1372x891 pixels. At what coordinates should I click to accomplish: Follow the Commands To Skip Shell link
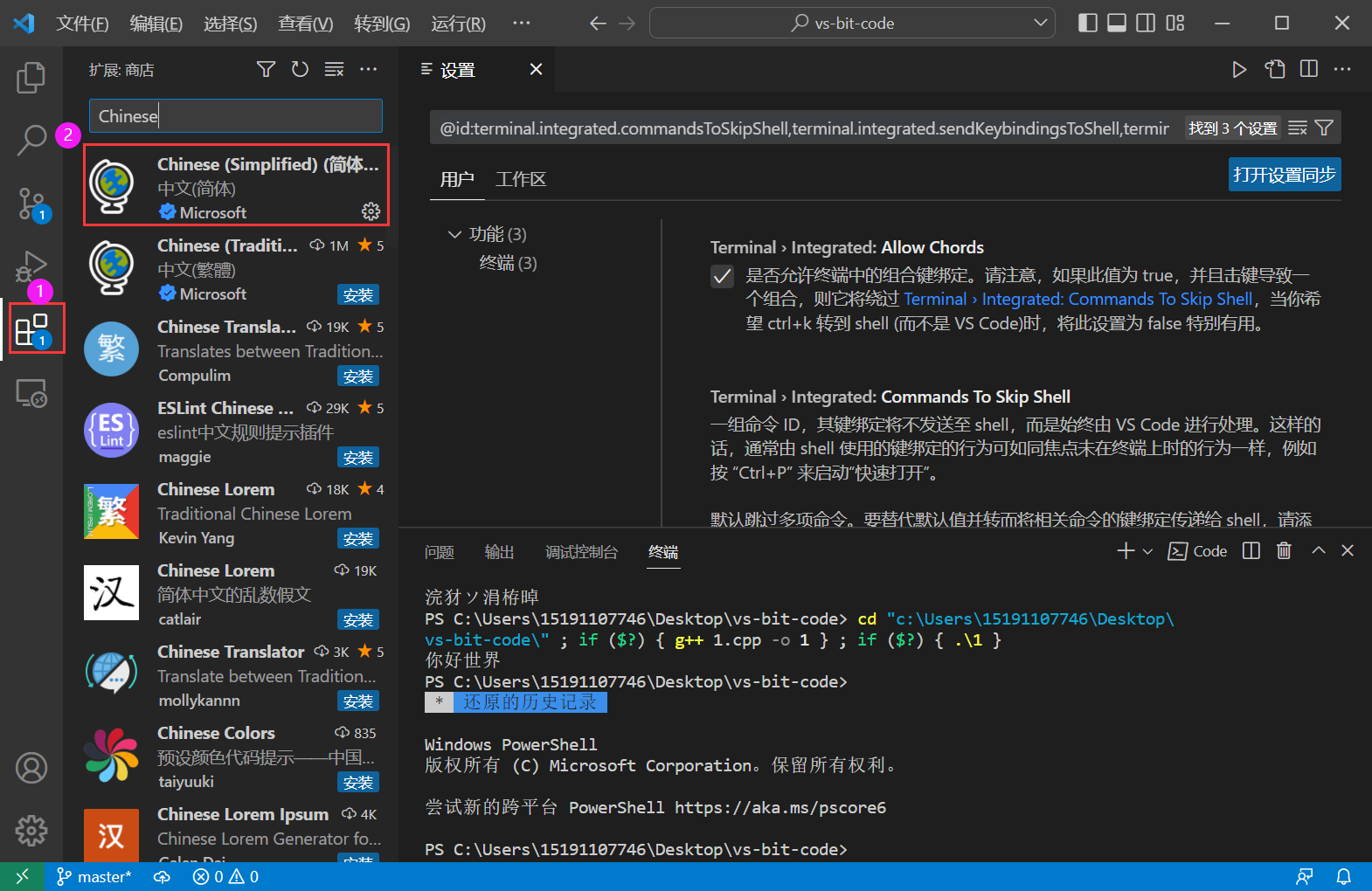[1078, 299]
